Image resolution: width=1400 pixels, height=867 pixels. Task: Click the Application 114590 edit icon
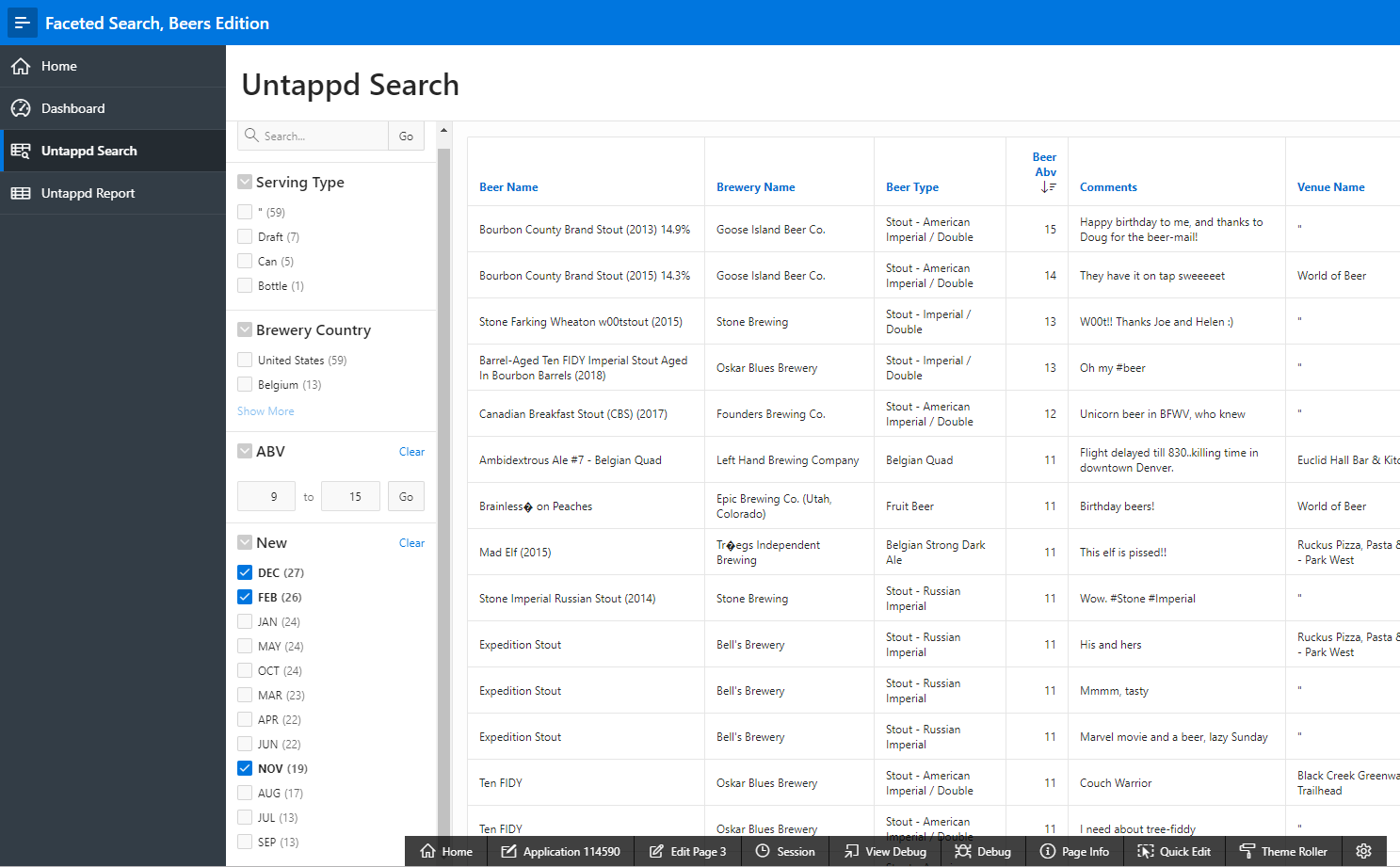pyautogui.click(x=509, y=851)
